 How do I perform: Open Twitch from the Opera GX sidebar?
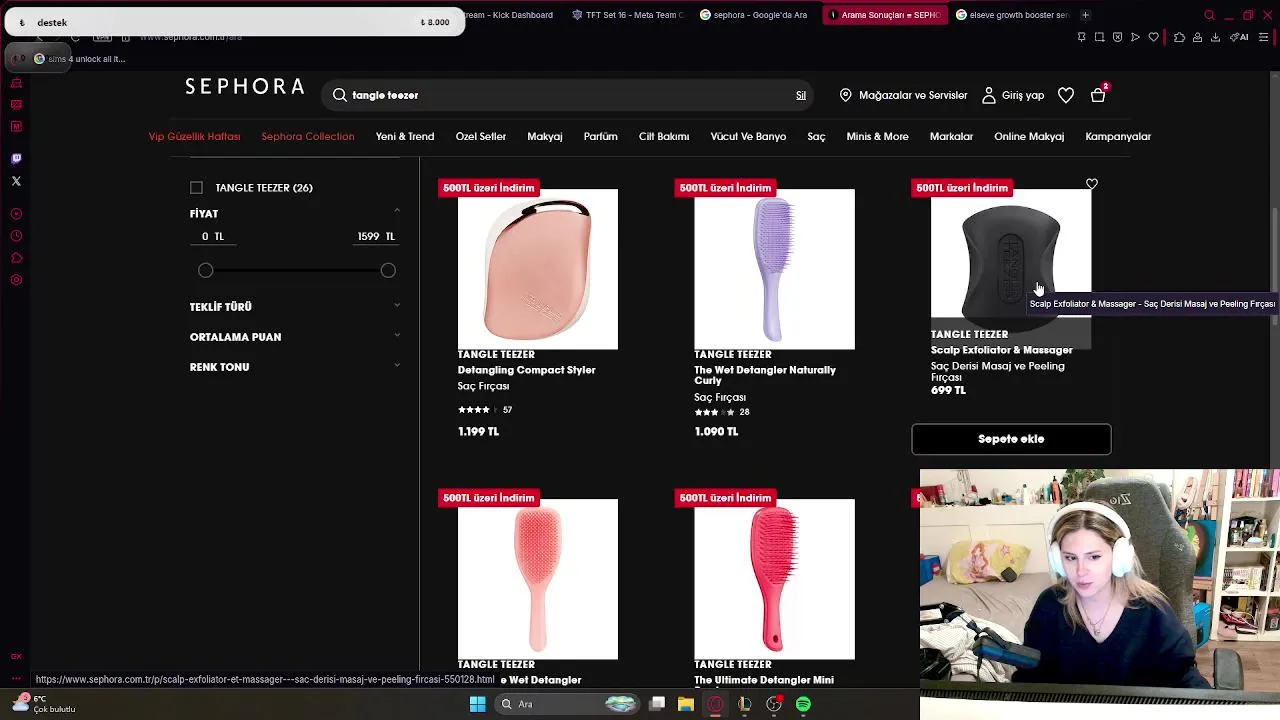(16, 158)
